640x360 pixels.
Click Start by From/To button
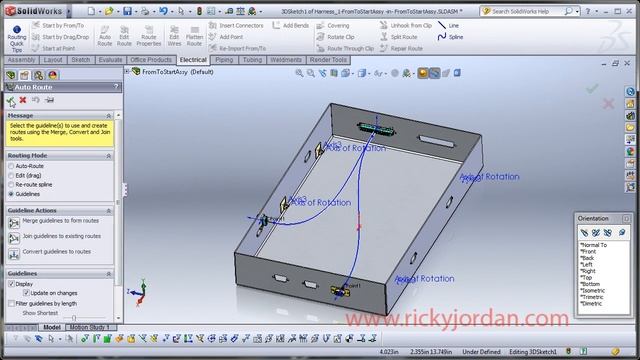pos(58,25)
